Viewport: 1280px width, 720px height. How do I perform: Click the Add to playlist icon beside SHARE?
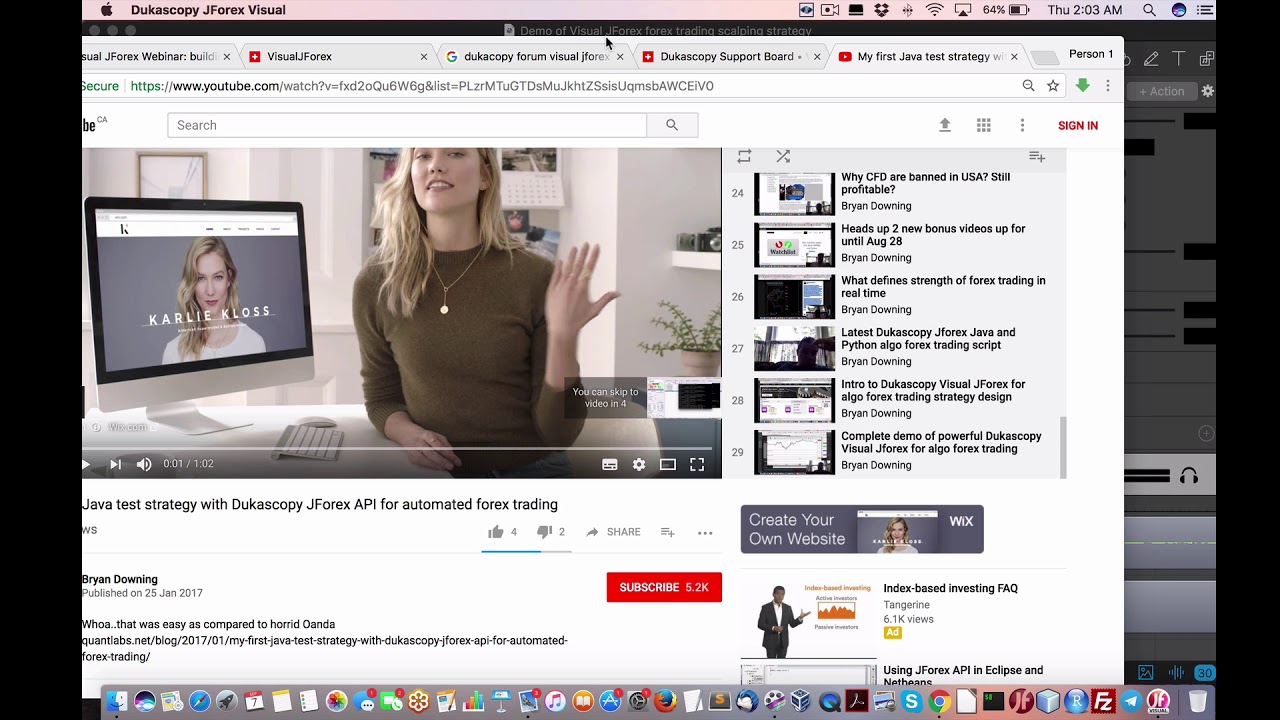pos(668,532)
